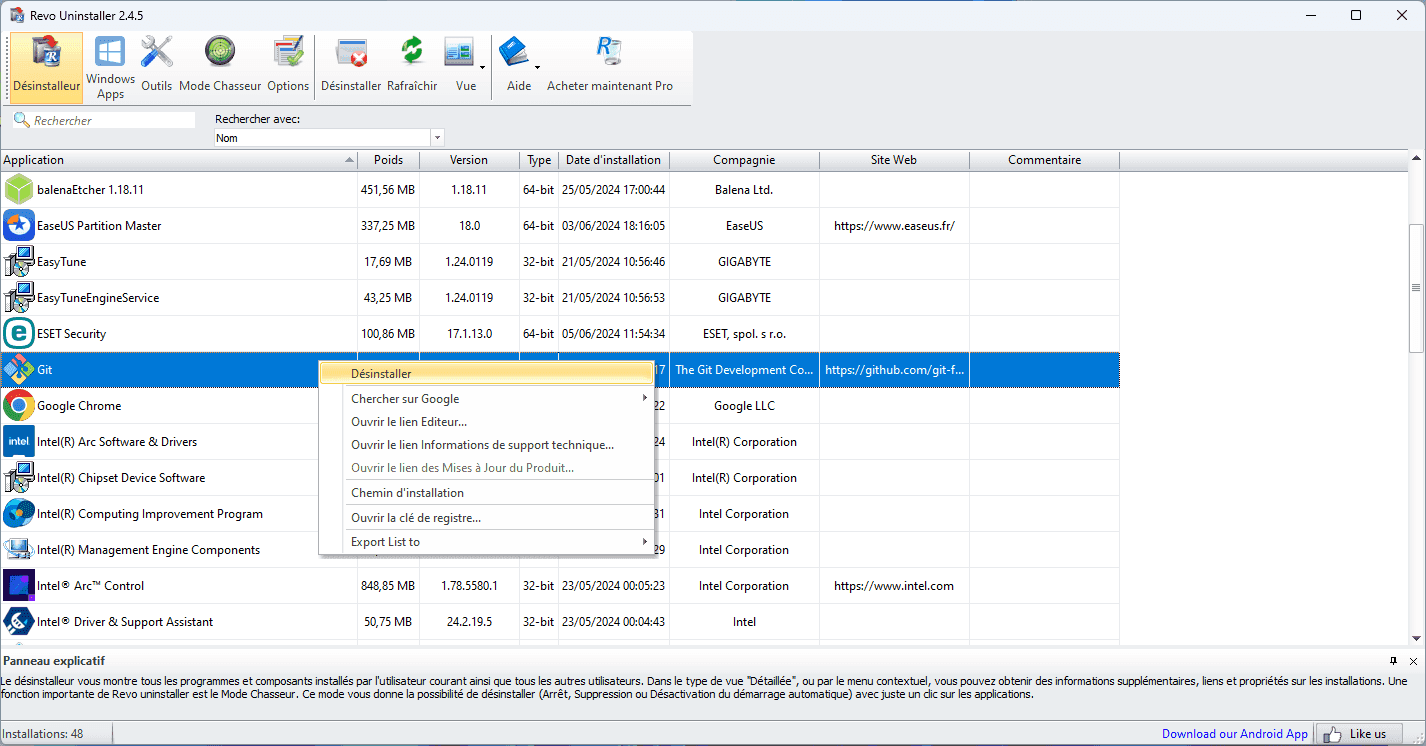
Task: Sort by Poids column
Action: pyautogui.click(x=389, y=160)
